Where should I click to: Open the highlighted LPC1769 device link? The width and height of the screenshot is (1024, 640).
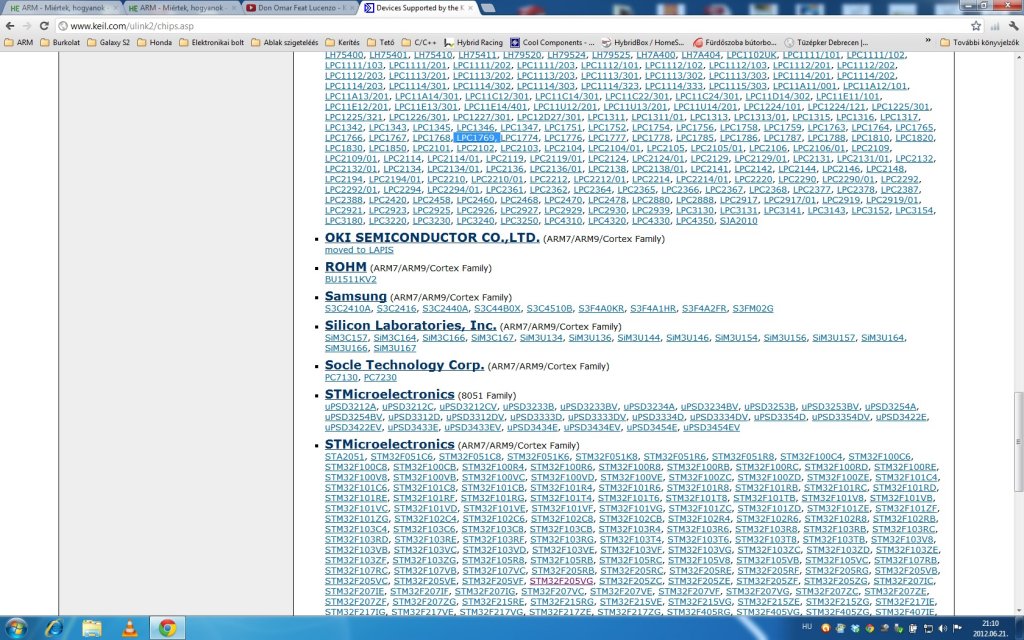pos(475,138)
